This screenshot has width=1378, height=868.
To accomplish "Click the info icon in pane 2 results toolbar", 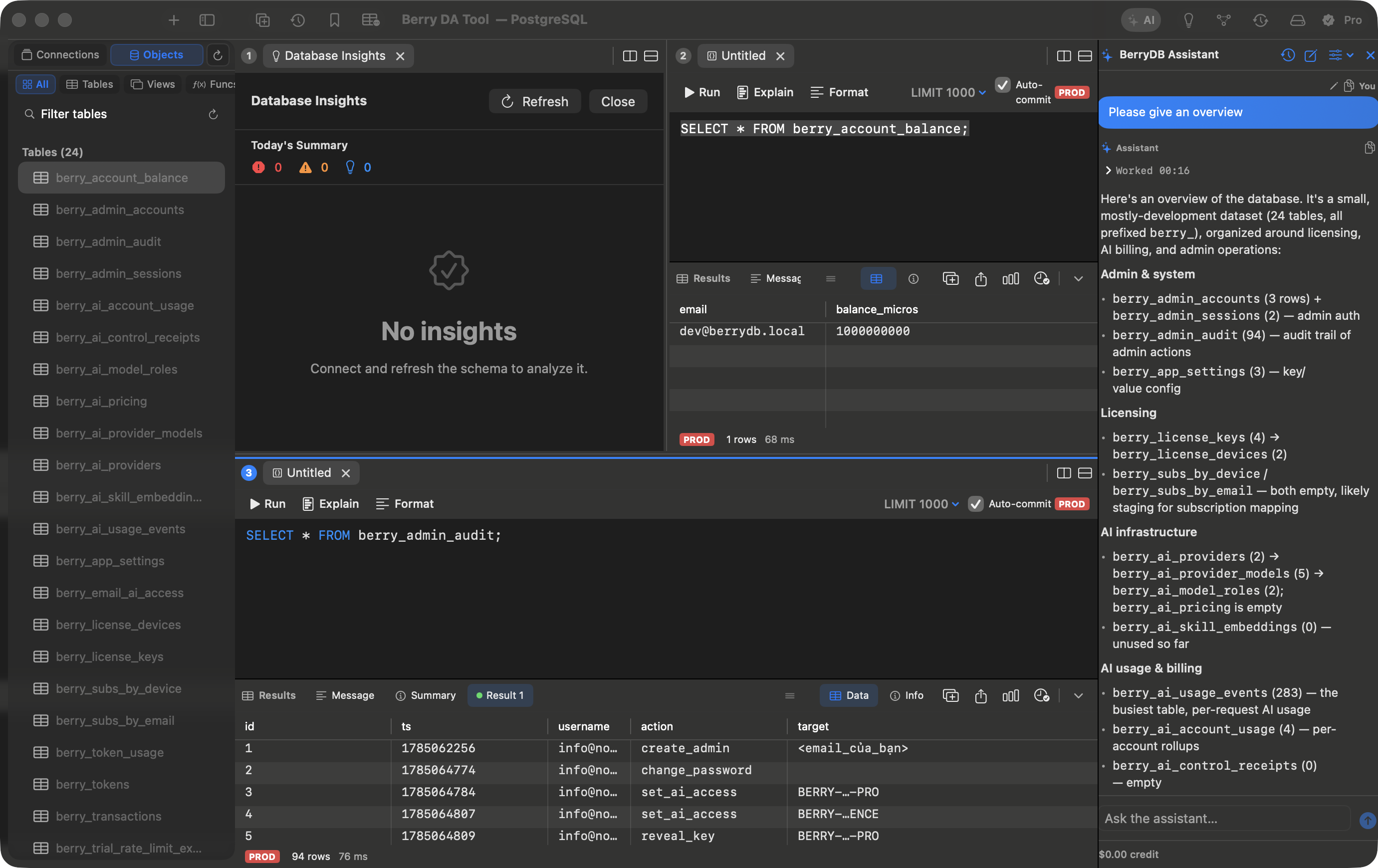I will (x=914, y=279).
